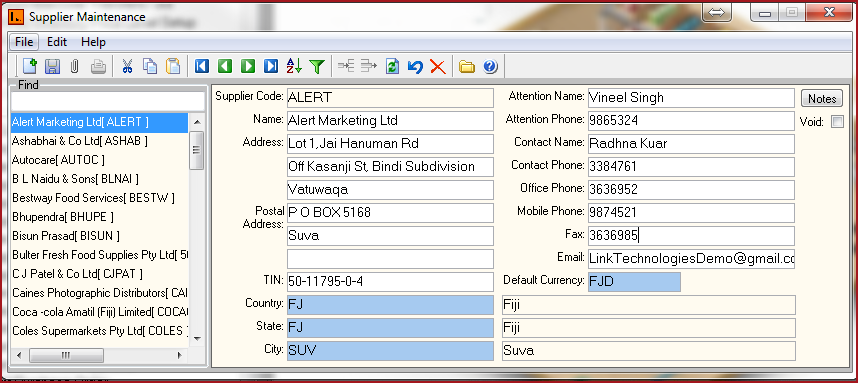The height and width of the screenshot is (383, 858).
Task: Open the Edit menu
Action: (57, 42)
